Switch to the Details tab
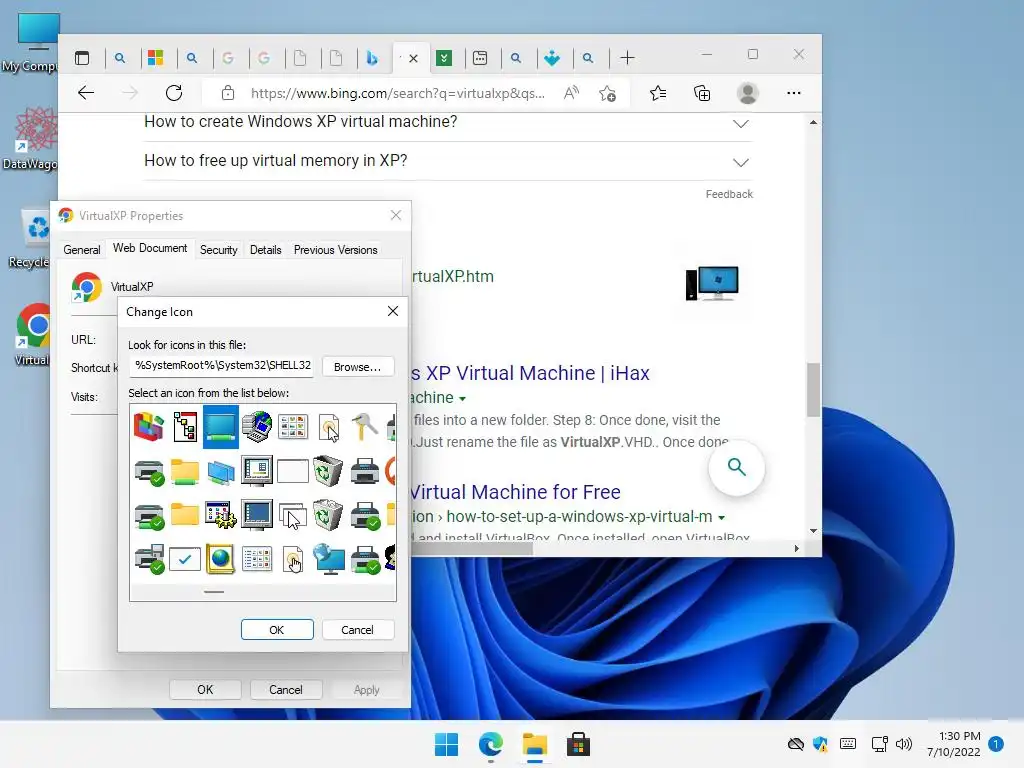This screenshot has width=1024, height=768. [265, 249]
